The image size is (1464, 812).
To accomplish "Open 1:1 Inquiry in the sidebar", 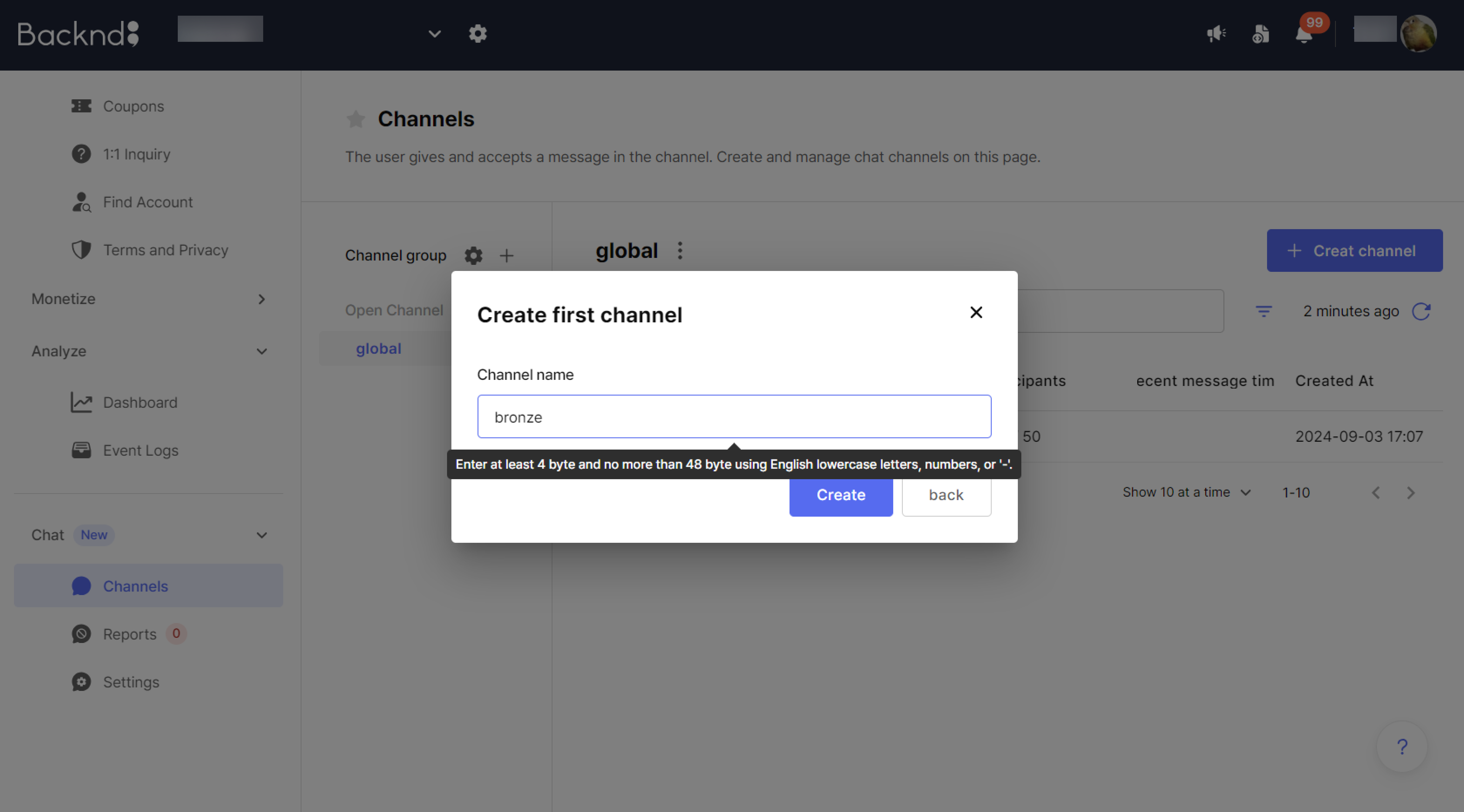I will (136, 154).
